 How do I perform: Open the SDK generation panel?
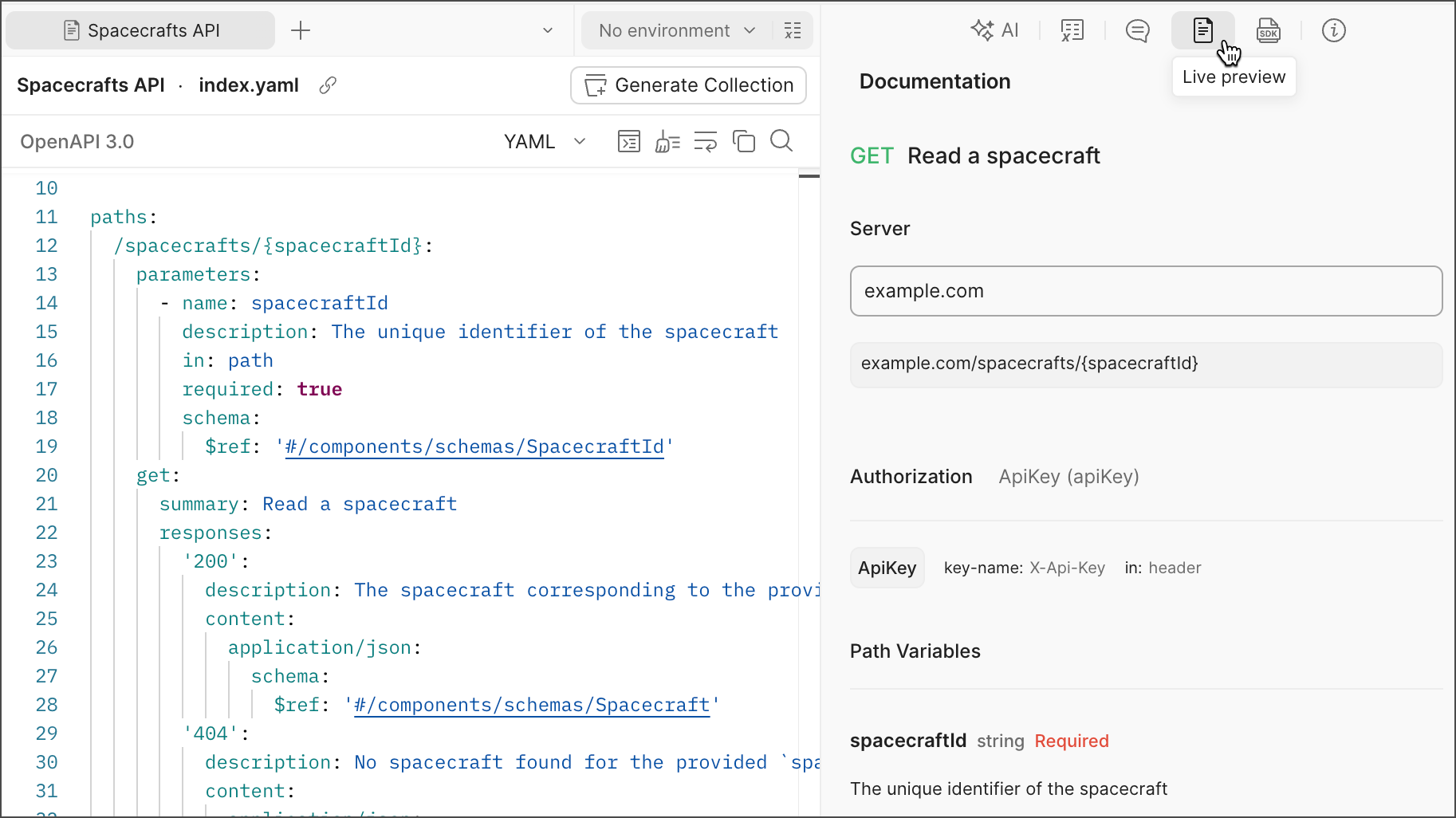click(1268, 30)
